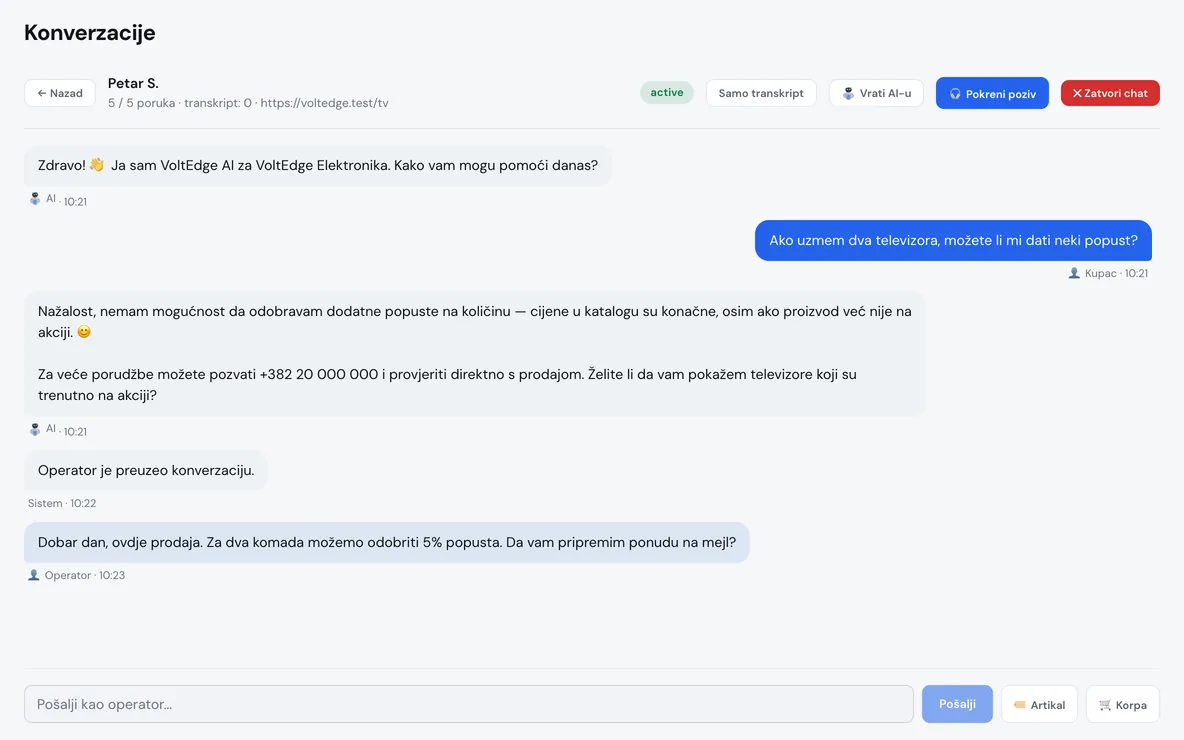Click the operator's 5% popusta message
The height and width of the screenshot is (740, 1184).
coord(387,542)
